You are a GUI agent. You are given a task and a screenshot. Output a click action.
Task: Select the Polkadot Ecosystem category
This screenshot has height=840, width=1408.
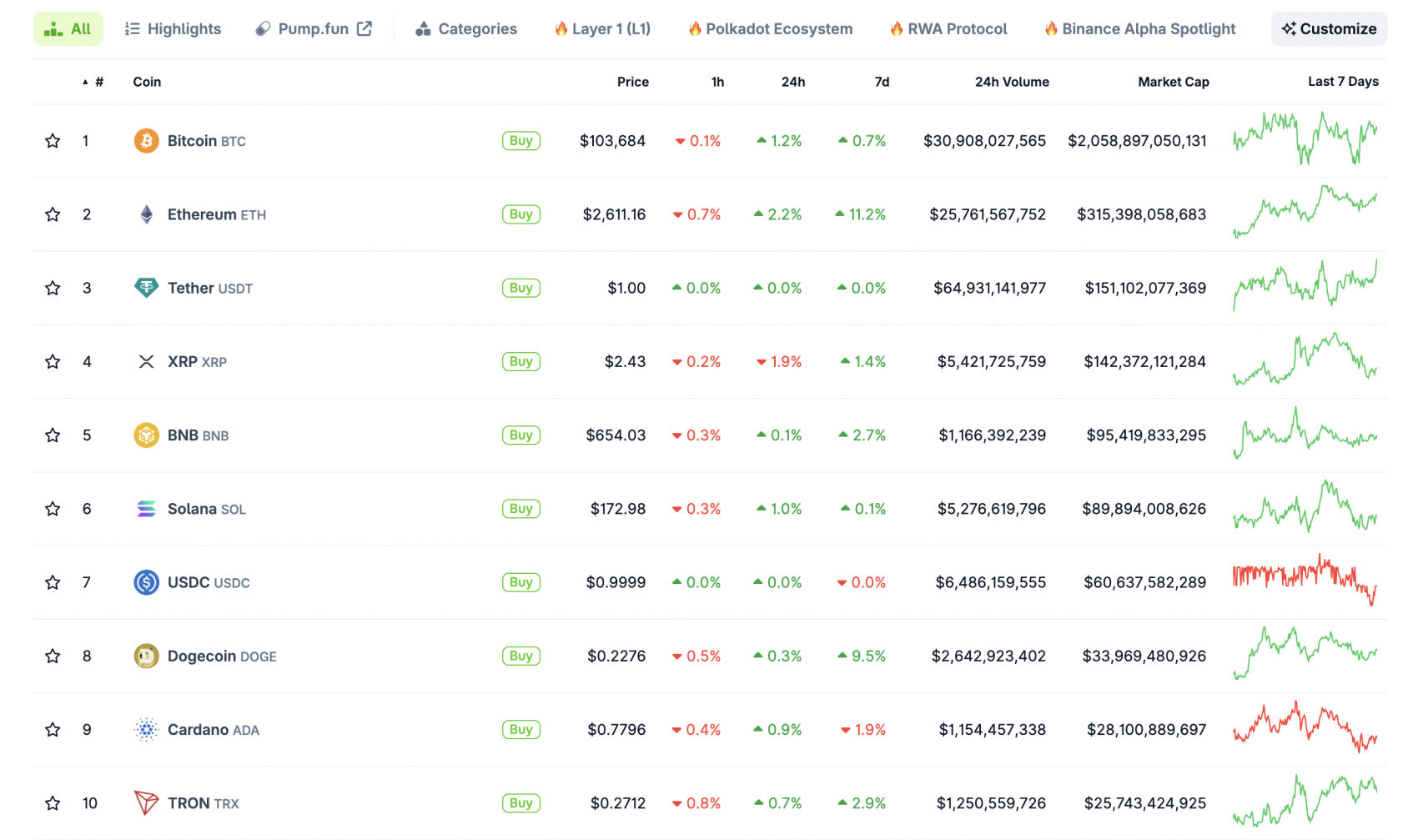771,28
